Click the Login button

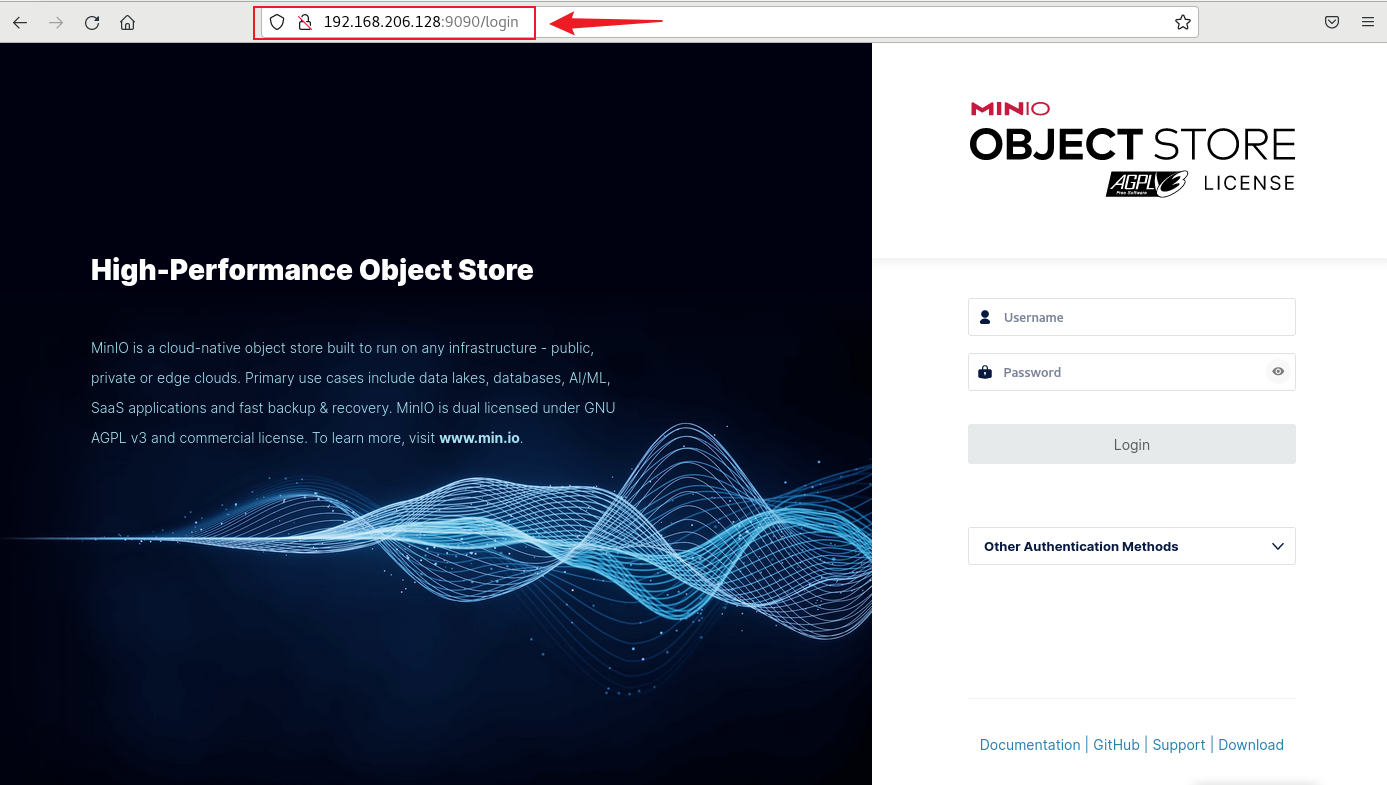pyautogui.click(x=1131, y=444)
